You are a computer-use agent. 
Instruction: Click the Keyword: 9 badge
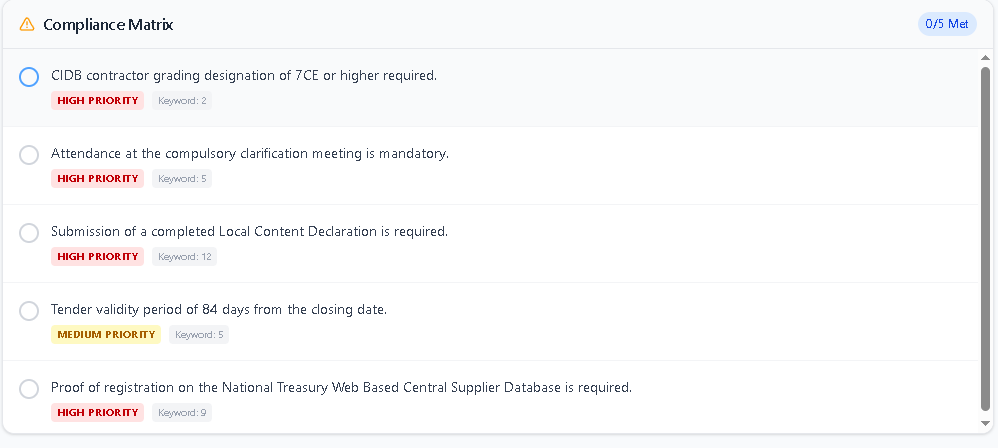click(182, 413)
